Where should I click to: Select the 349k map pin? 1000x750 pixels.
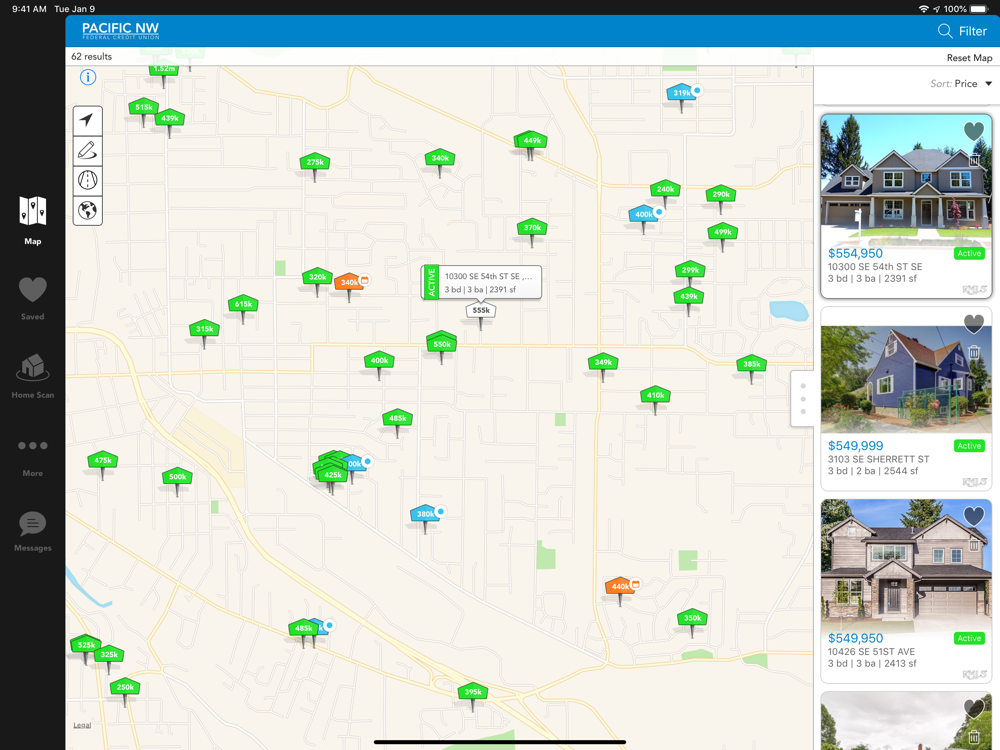click(x=603, y=362)
